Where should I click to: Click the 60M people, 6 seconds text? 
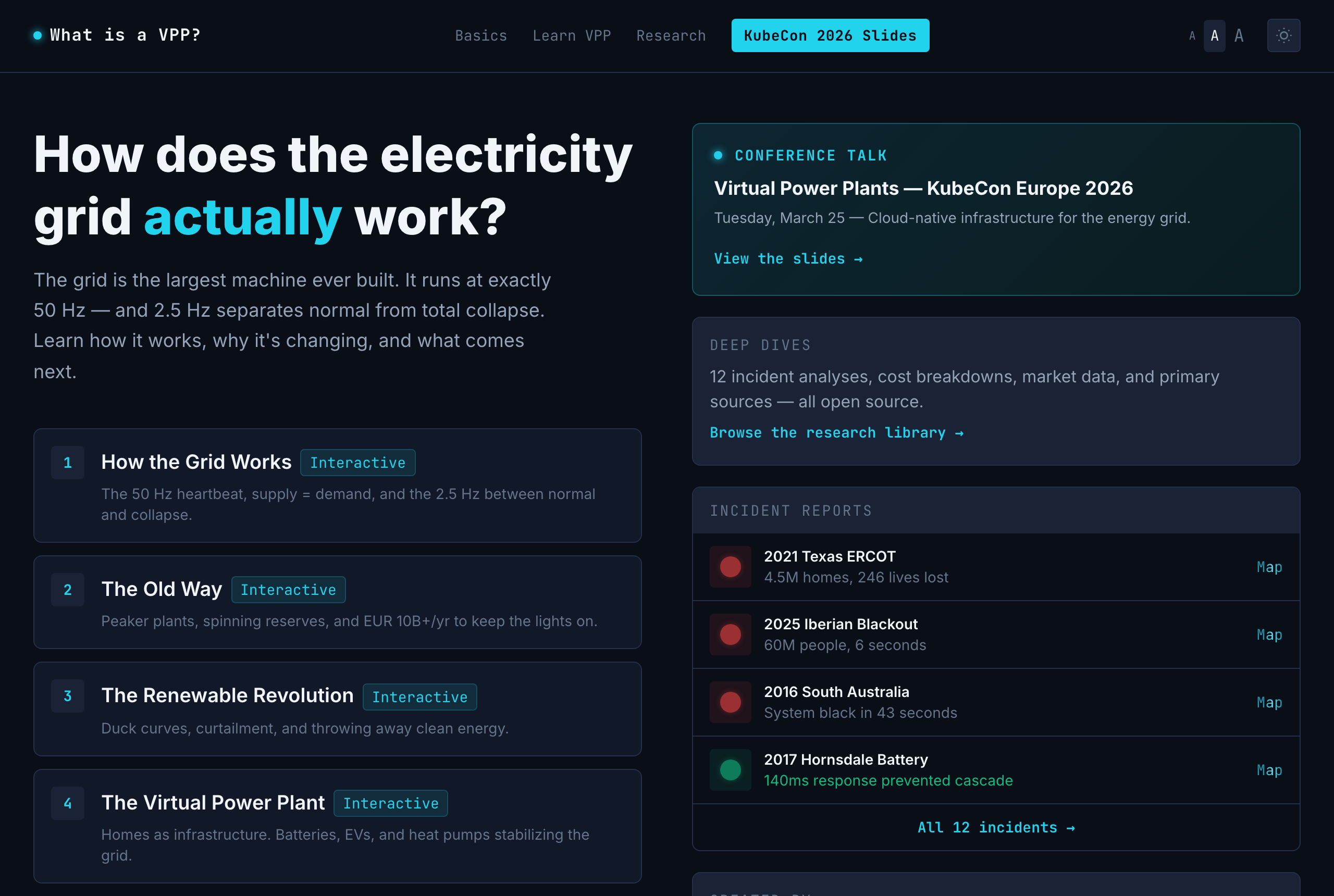click(845, 645)
